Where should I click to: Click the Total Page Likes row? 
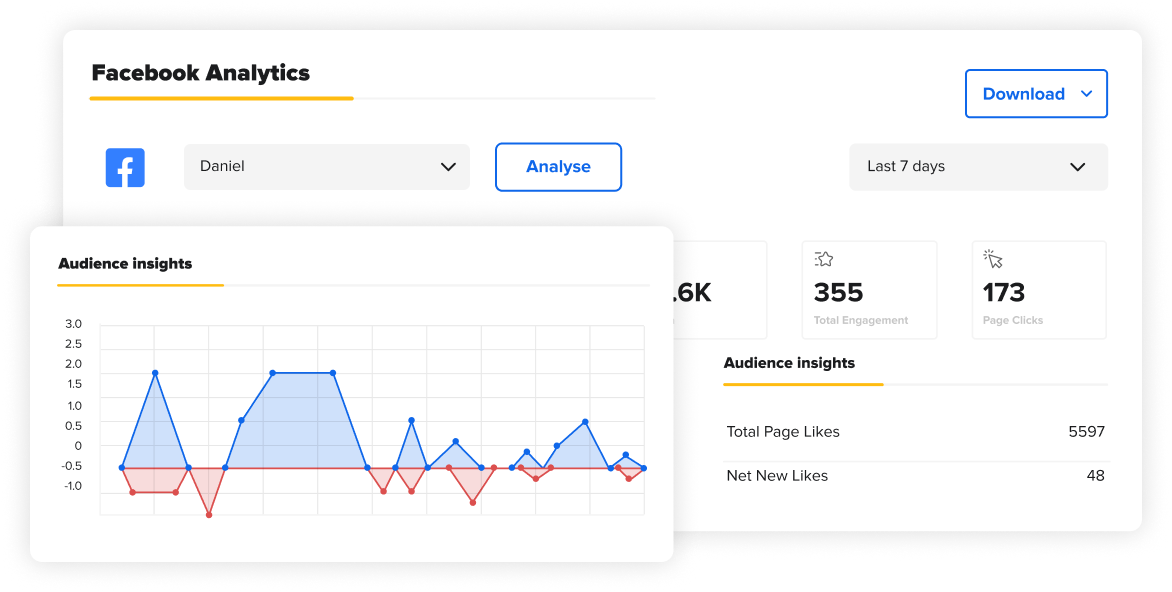coord(916,432)
